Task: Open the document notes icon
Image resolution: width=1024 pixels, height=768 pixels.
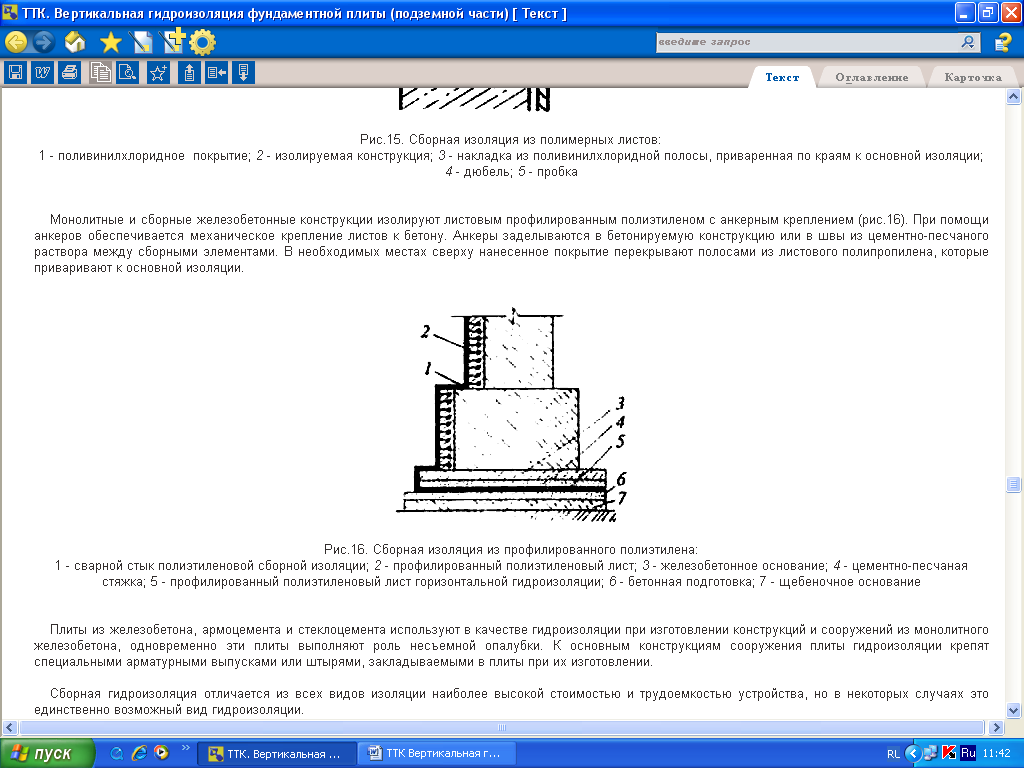Action: pyautogui.click(x=141, y=42)
